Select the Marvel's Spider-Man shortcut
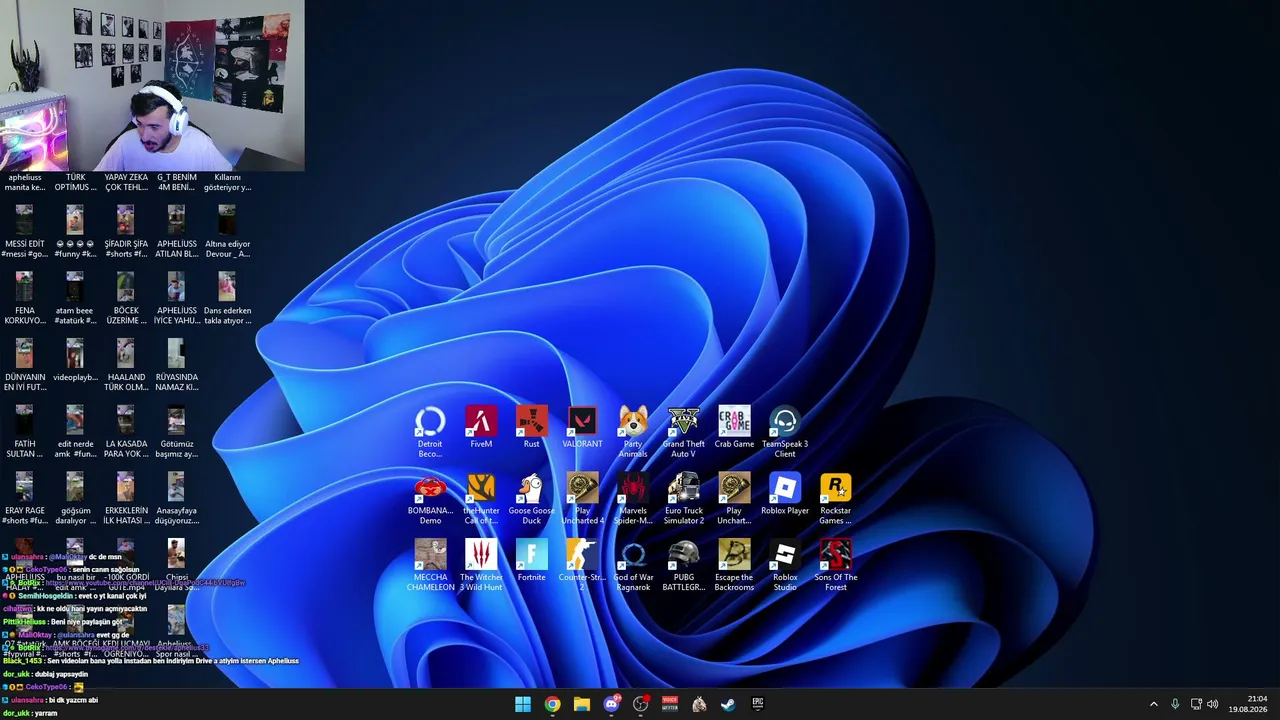Viewport: 1280px width, 720px height. (633, 499)
